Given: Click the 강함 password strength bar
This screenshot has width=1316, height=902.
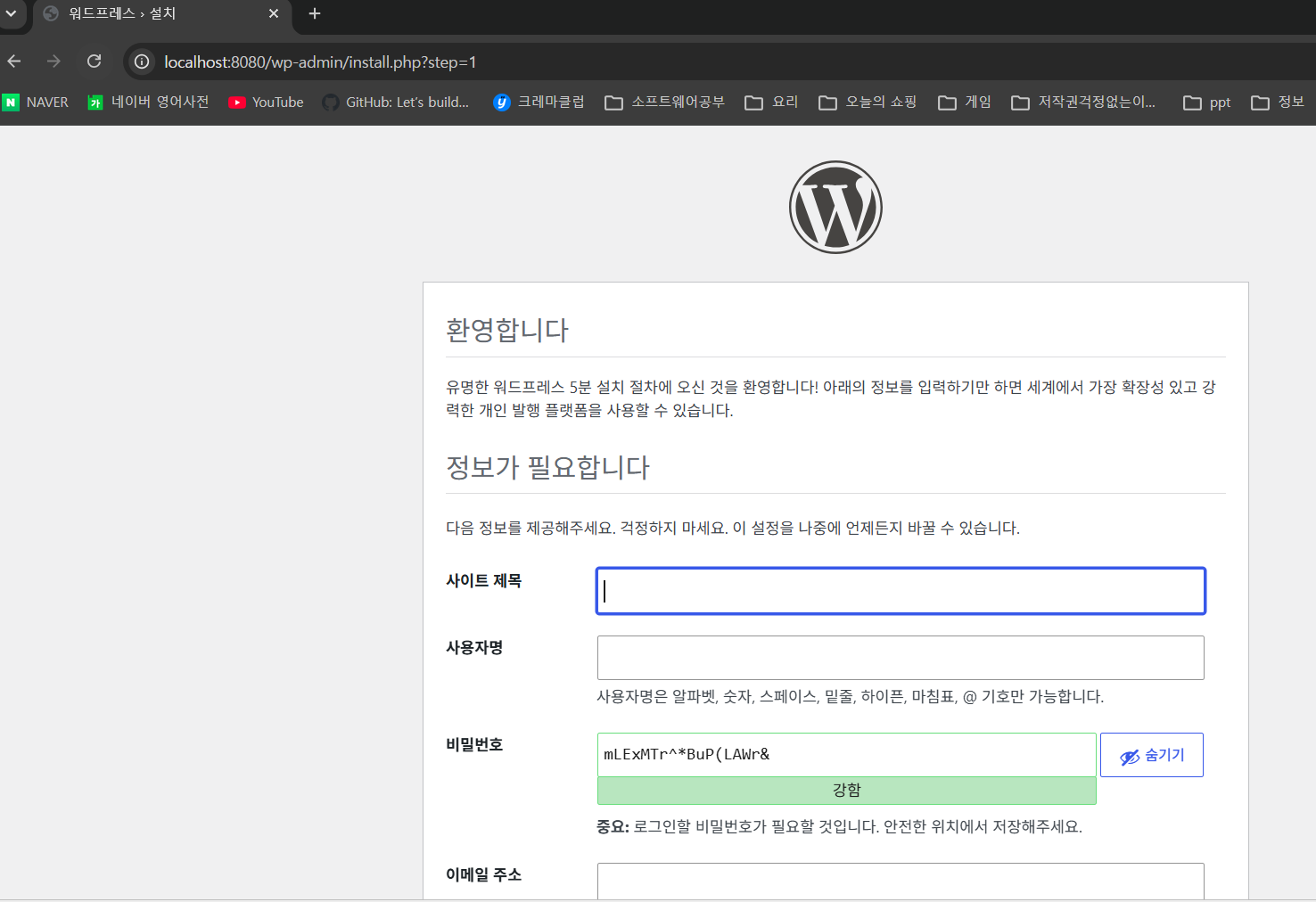Looking at the screenshot, I should tap(847, 791).
